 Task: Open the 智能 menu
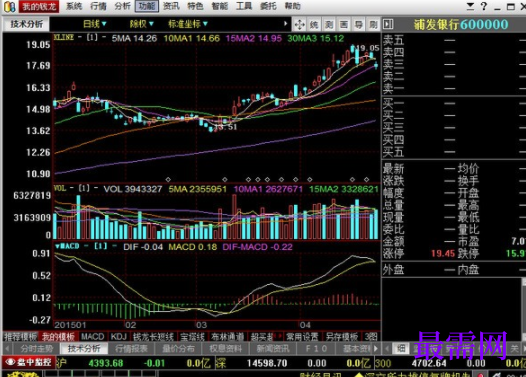click(x=220, y=6)
